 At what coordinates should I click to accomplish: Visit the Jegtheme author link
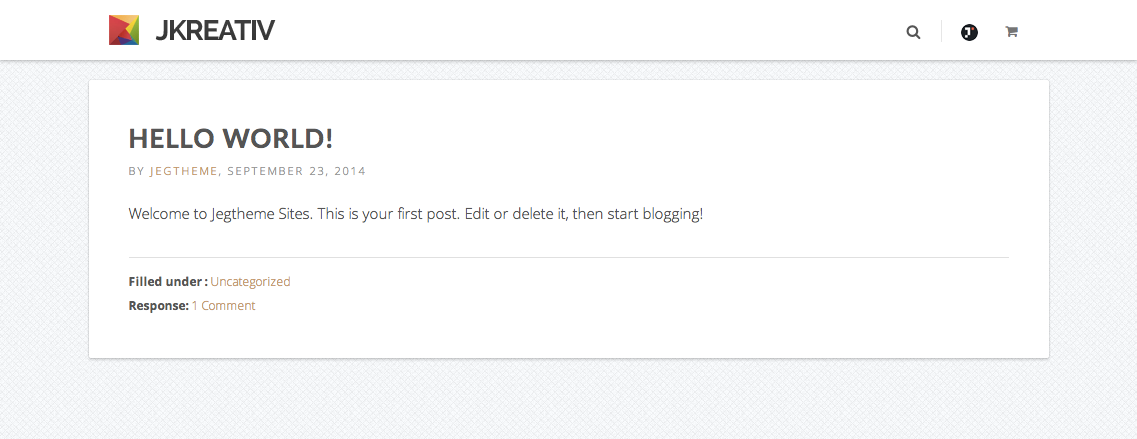click(184, 171)
